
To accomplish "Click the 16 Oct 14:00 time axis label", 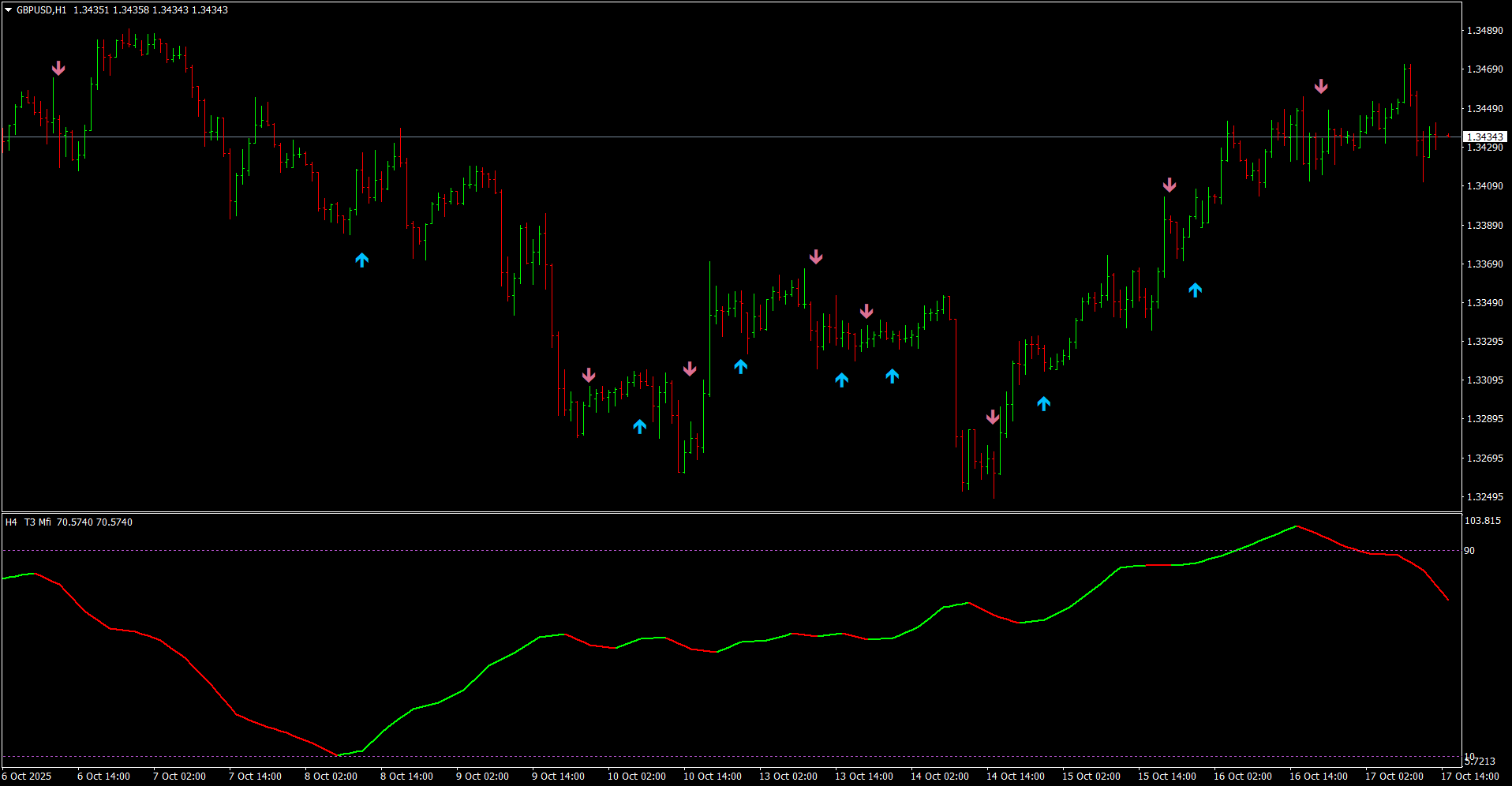I will [1318, 777].
